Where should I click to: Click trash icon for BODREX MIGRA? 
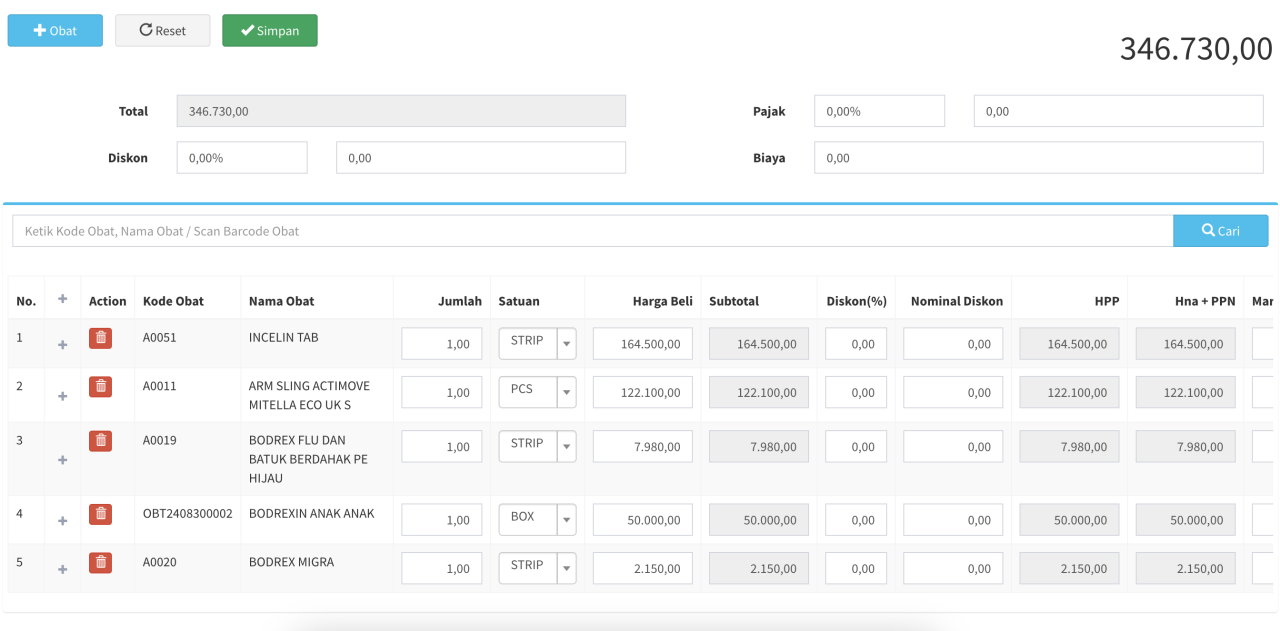point(100,563)
